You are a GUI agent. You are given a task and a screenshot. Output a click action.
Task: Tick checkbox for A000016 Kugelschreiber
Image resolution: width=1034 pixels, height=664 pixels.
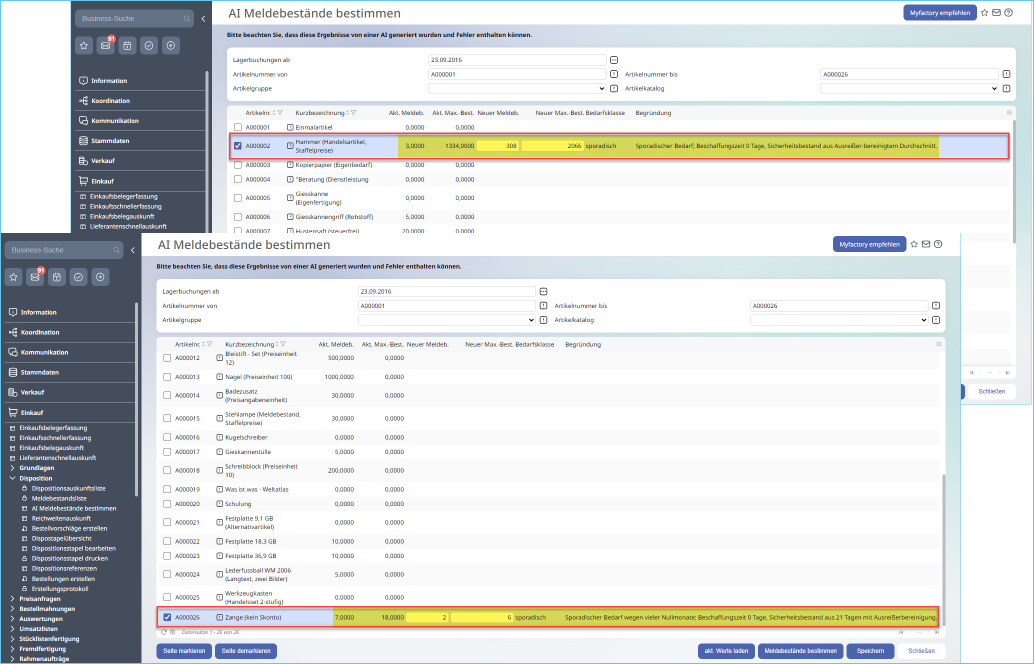pyautogui.click(x=167, y=437)
